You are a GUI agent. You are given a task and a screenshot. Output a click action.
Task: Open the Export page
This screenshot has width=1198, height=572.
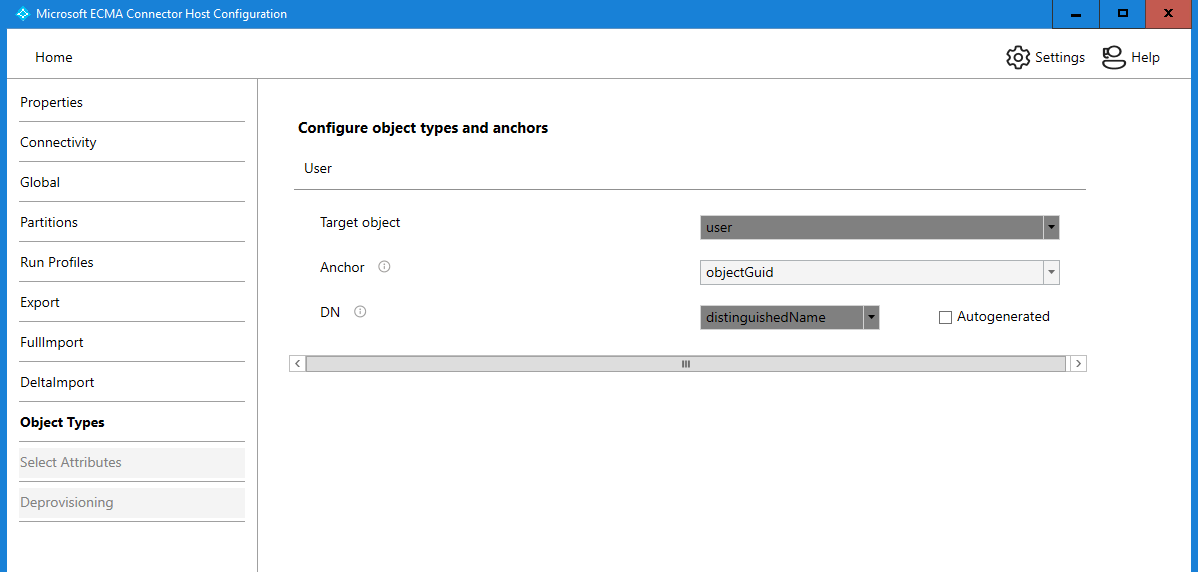tap(40, 303)
